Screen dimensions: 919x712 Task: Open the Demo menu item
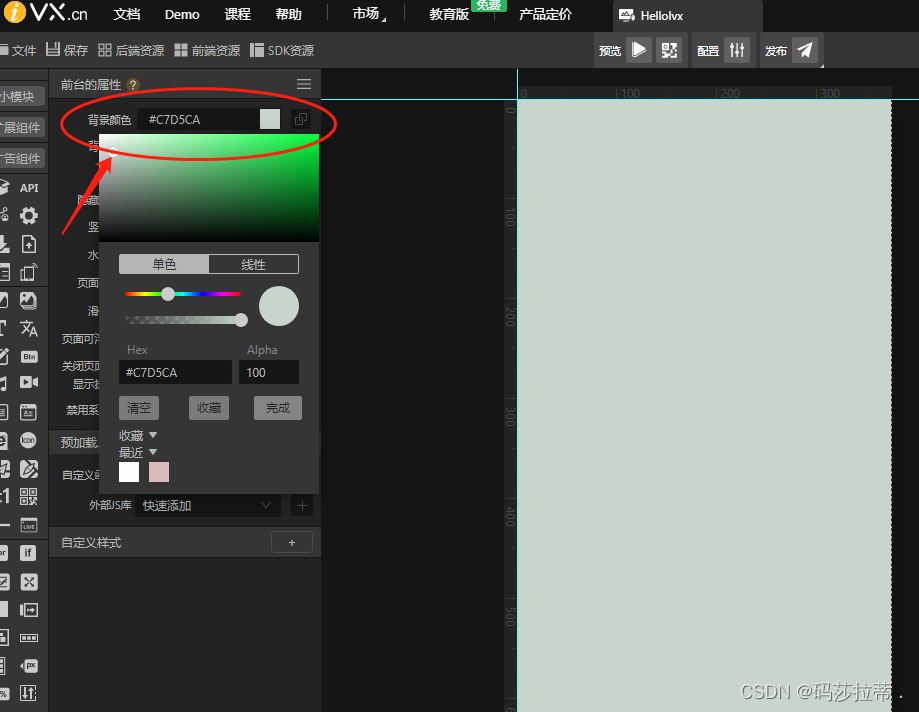(x=182, y=15)
